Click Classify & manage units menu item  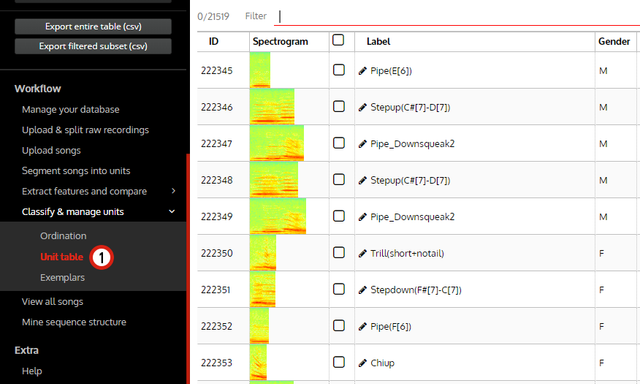(x=73, y=211)
